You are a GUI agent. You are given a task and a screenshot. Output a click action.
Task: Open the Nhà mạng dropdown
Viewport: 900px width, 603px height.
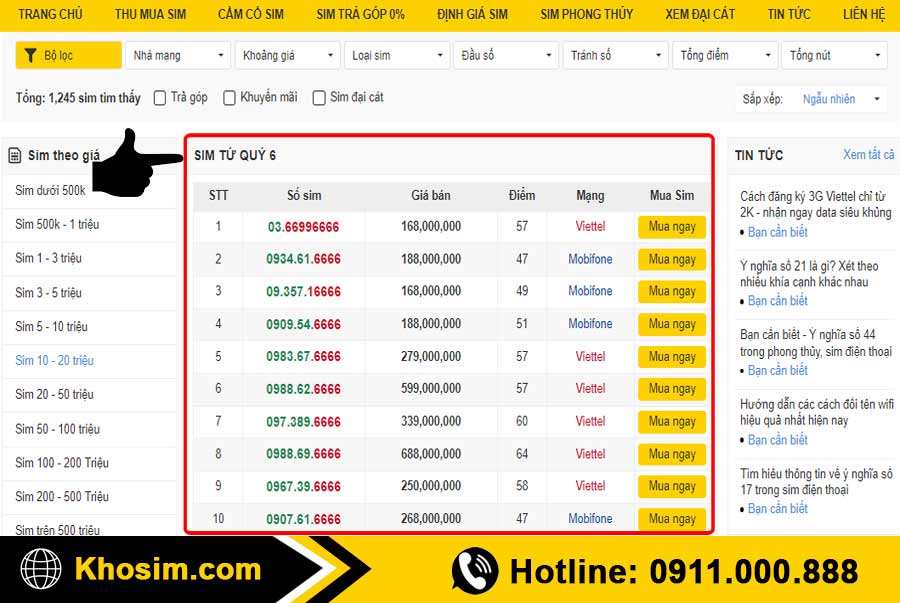[179, 56]
